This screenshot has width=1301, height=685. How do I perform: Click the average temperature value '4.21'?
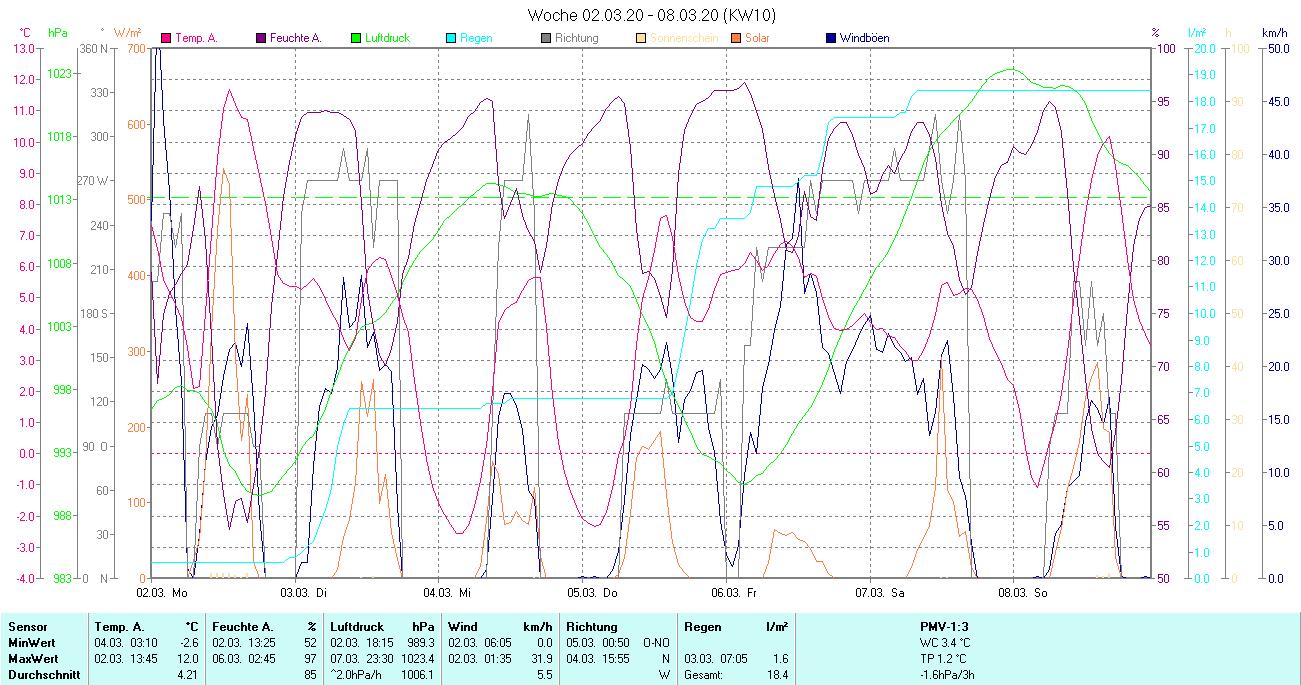coord(189,675)
